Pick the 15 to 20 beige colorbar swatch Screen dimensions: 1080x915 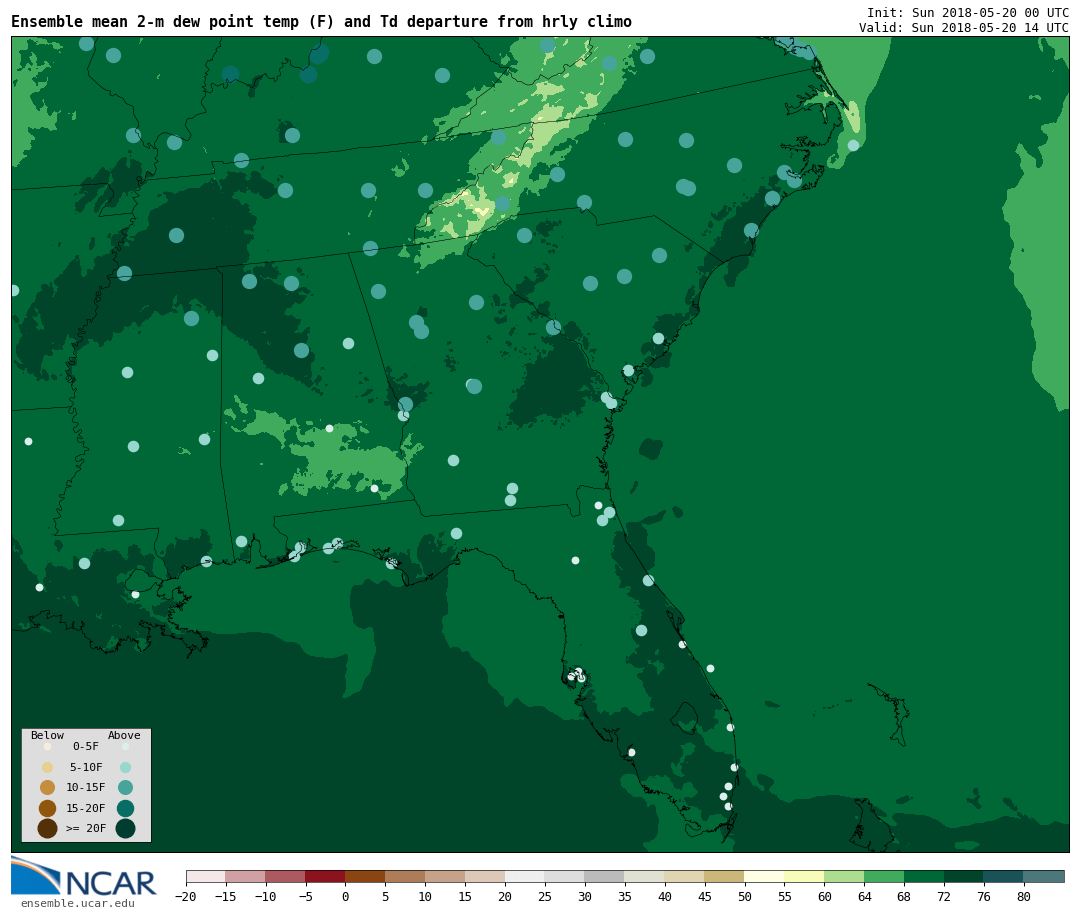[486, 876]
